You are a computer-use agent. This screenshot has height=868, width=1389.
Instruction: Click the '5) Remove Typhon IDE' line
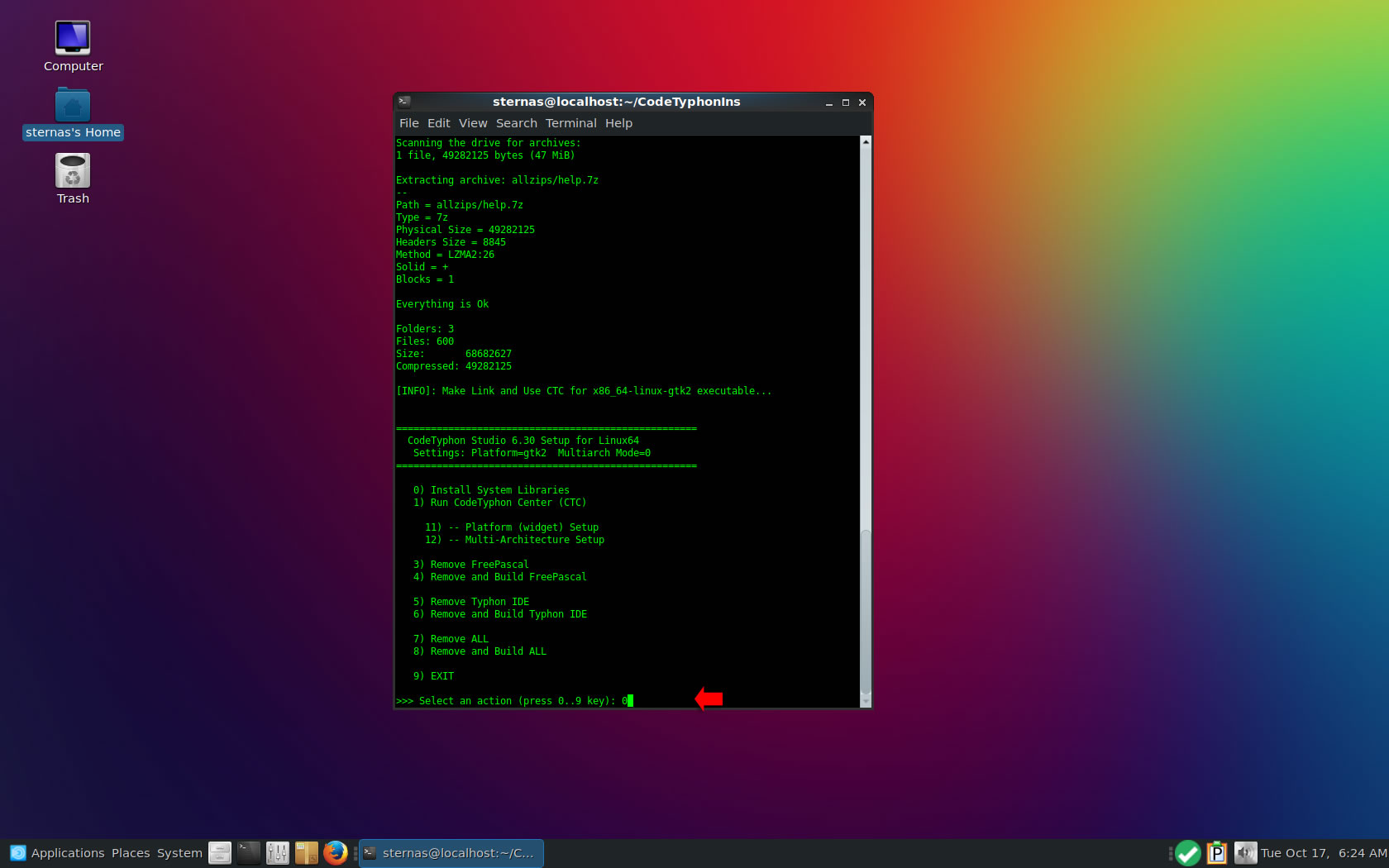(471, 602)
